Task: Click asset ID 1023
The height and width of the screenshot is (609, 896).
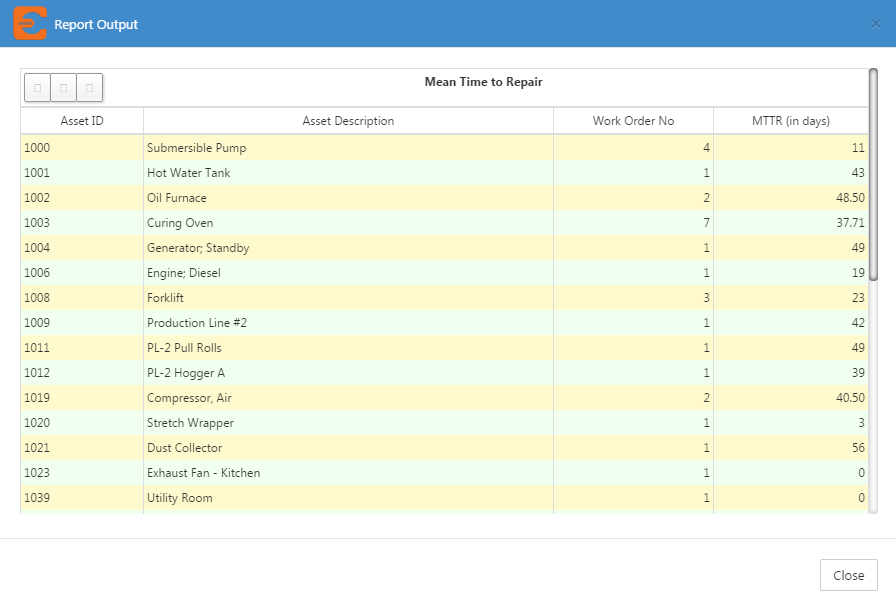Action: pyautogui.click(x=37, y=473)
